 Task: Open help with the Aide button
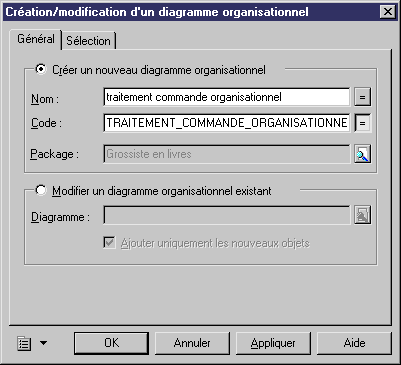point(354,343)
